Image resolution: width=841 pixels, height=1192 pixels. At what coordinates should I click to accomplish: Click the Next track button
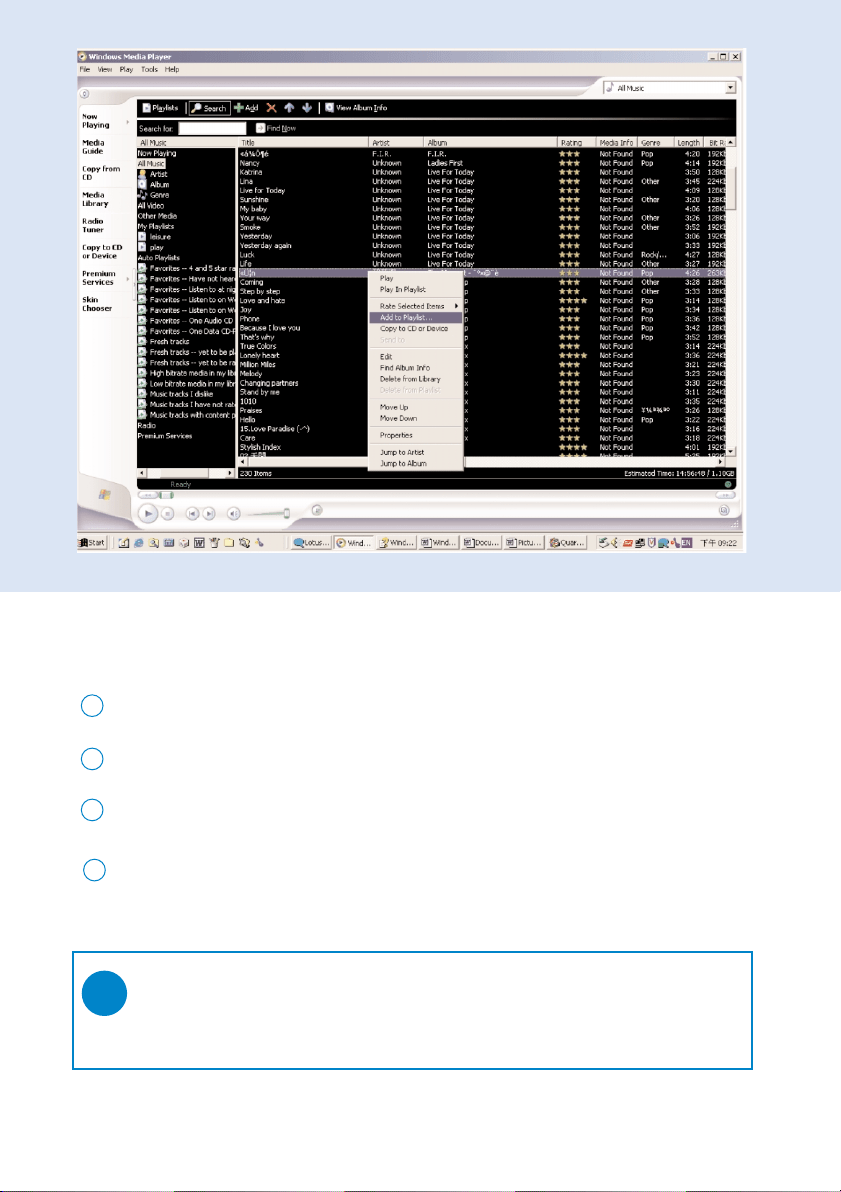209,514
